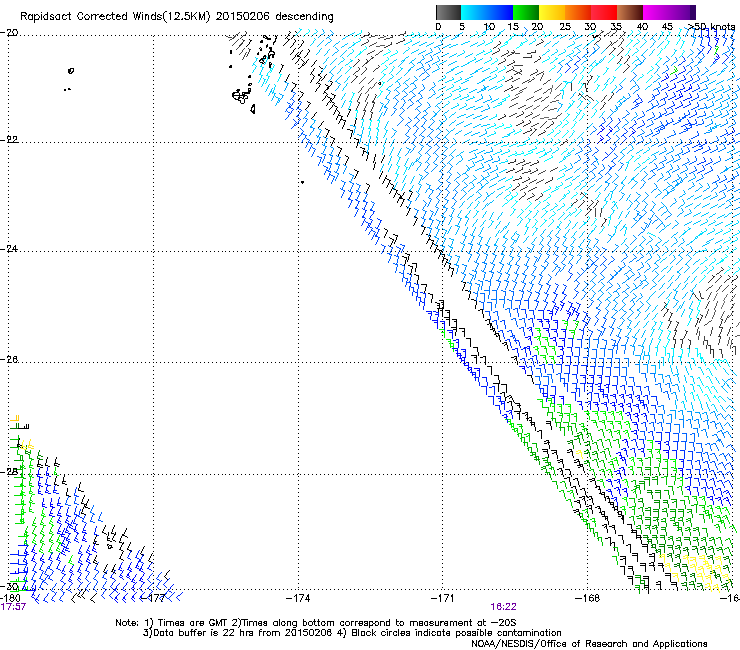This screenshot has width=740, height=650.
Task: Click the NOAA/NESDIS credit line
Action: point(589,644)
